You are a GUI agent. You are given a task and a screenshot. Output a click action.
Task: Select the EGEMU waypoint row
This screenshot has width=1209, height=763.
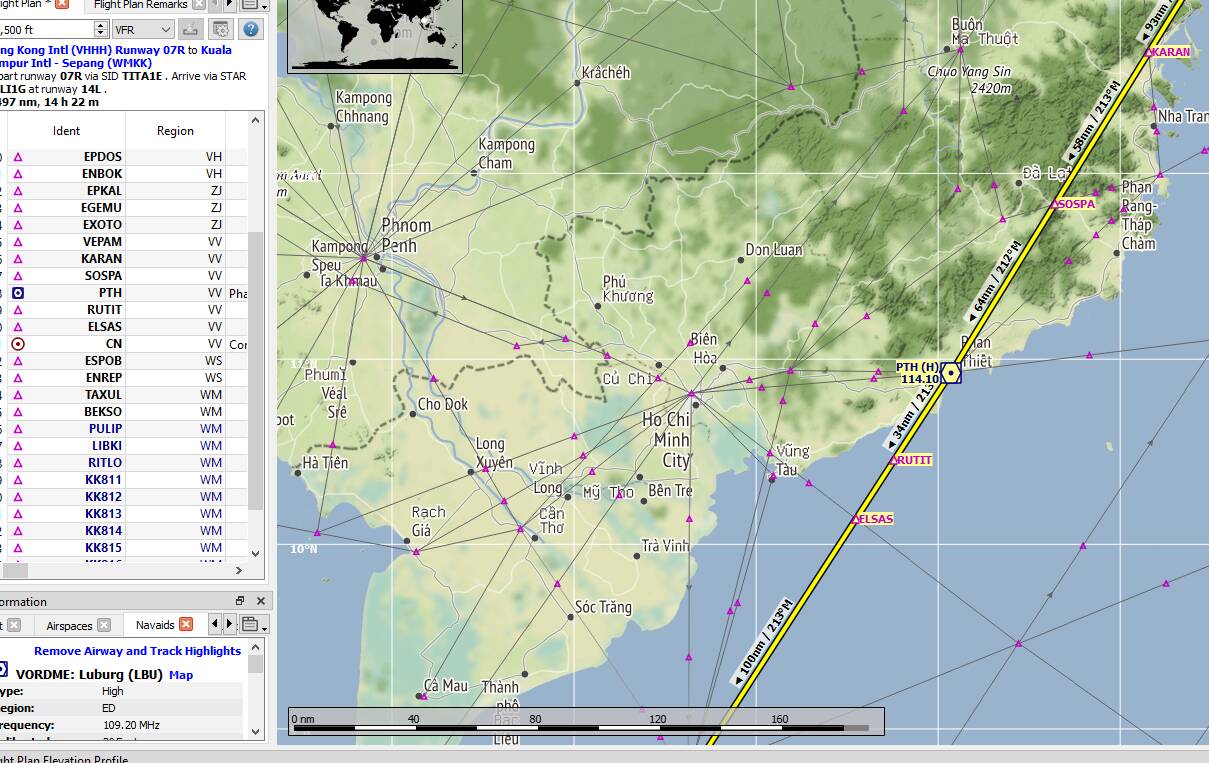(x=124, y=208)
